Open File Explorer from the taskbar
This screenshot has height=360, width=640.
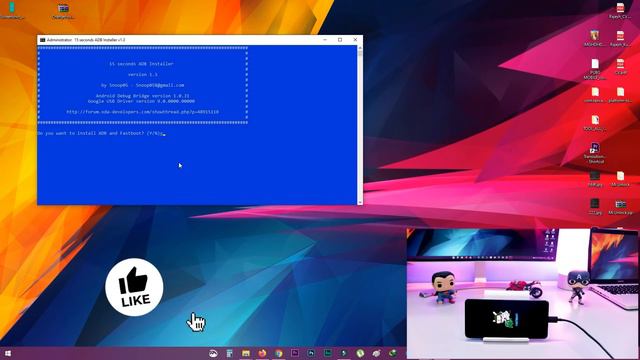246,353
